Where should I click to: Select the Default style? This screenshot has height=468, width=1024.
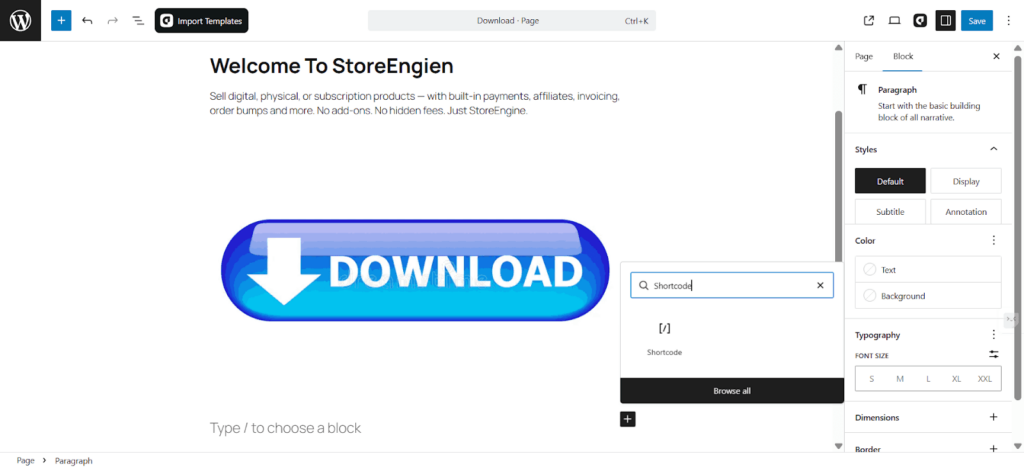coord(890,181)
